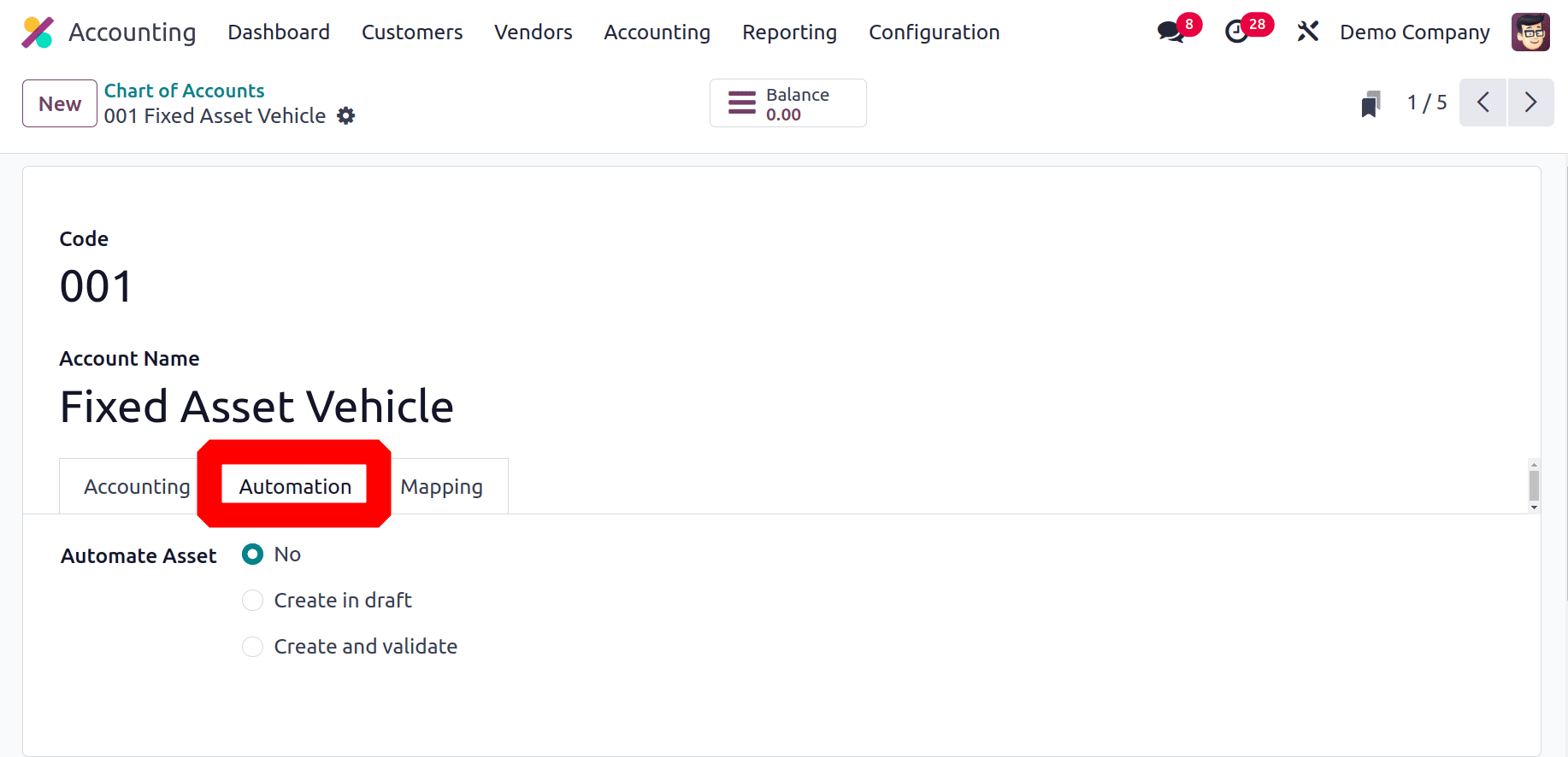Open the Reporting menu
Viewport: 1568px width, 757px height.
[x=789, y=32]
